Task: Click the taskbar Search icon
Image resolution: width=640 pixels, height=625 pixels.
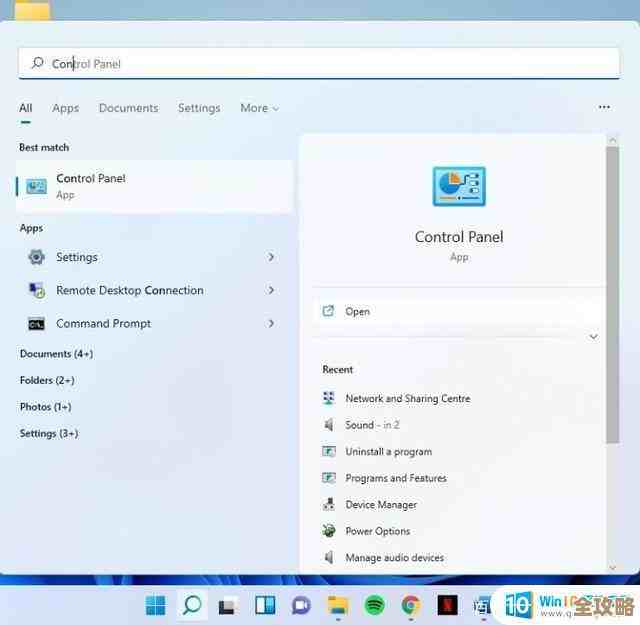Action: click(192, 605)
